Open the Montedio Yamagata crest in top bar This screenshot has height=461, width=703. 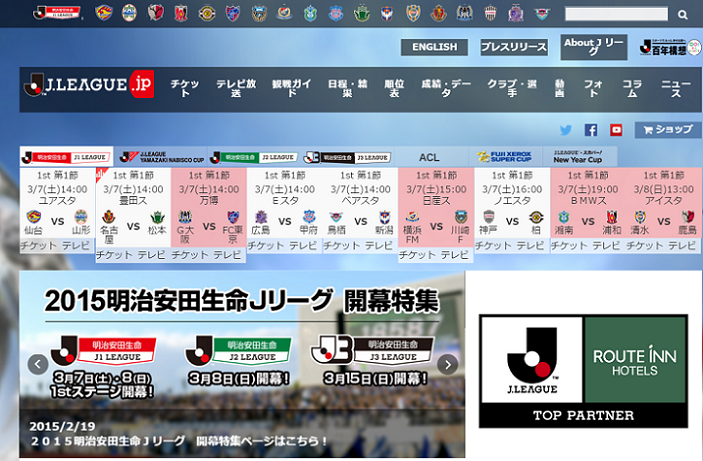pos(129,13)
